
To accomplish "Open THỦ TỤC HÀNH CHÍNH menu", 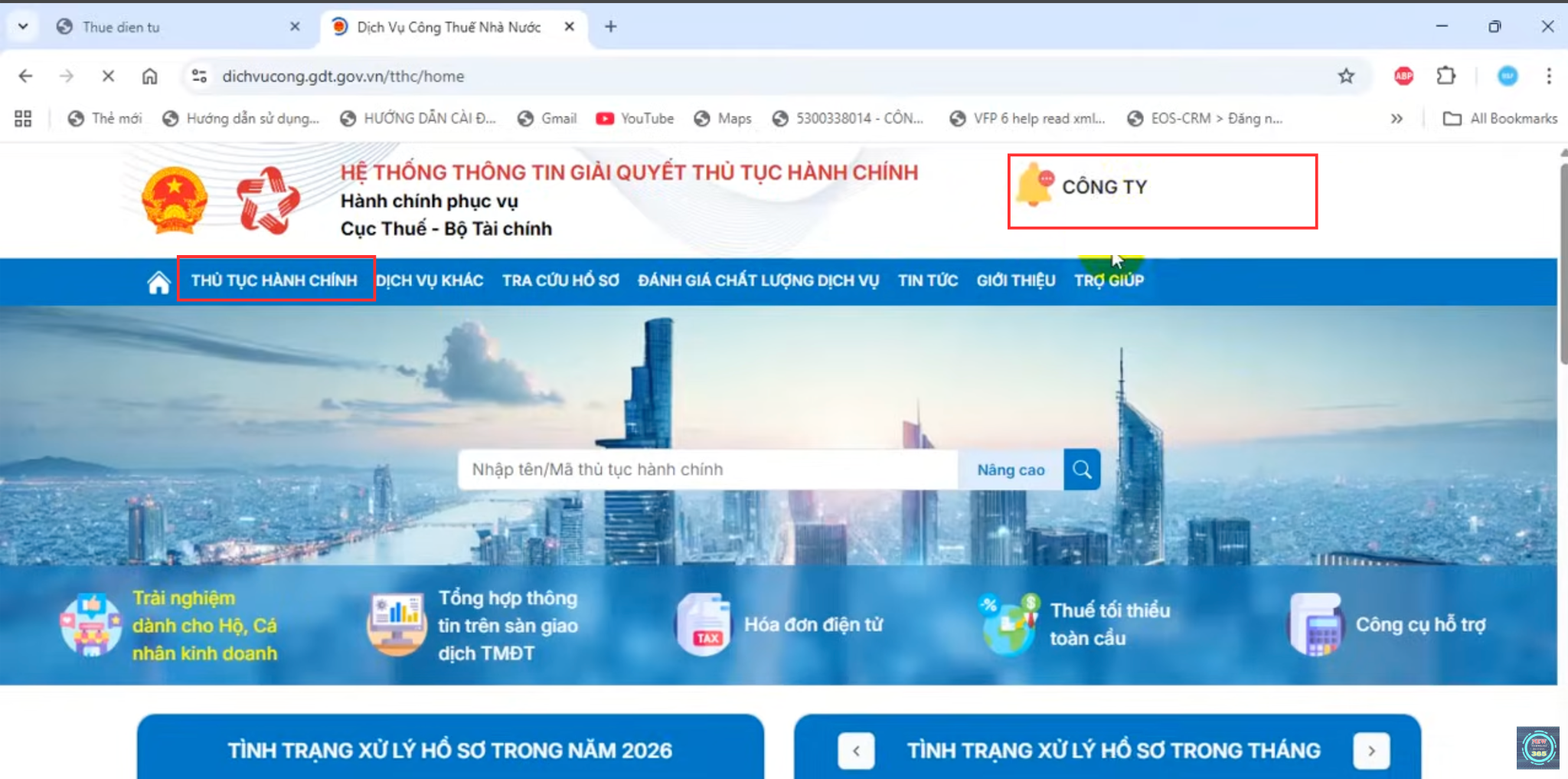I will (274, 280).
